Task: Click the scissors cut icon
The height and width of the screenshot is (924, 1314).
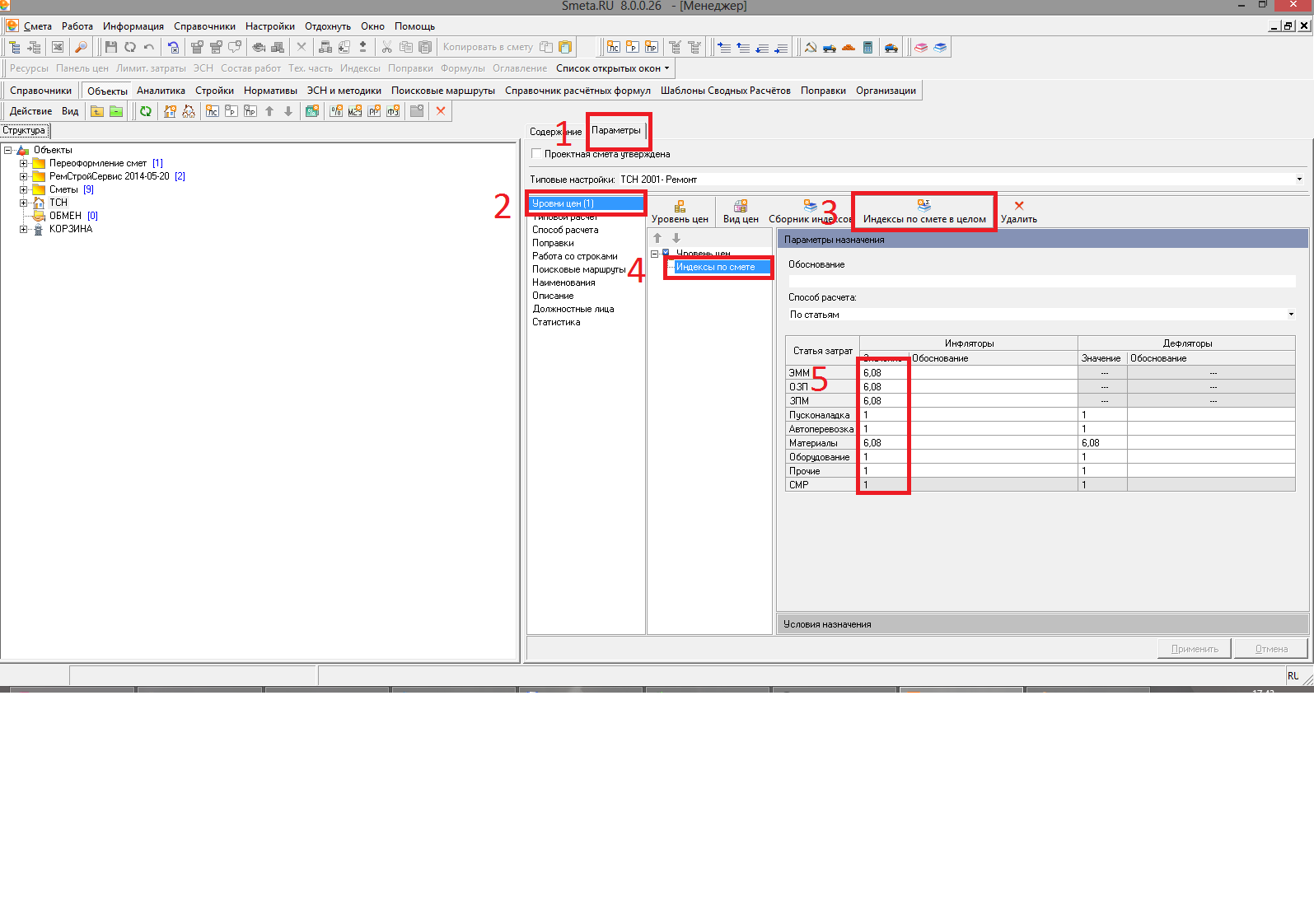Action: coord(386,47)
